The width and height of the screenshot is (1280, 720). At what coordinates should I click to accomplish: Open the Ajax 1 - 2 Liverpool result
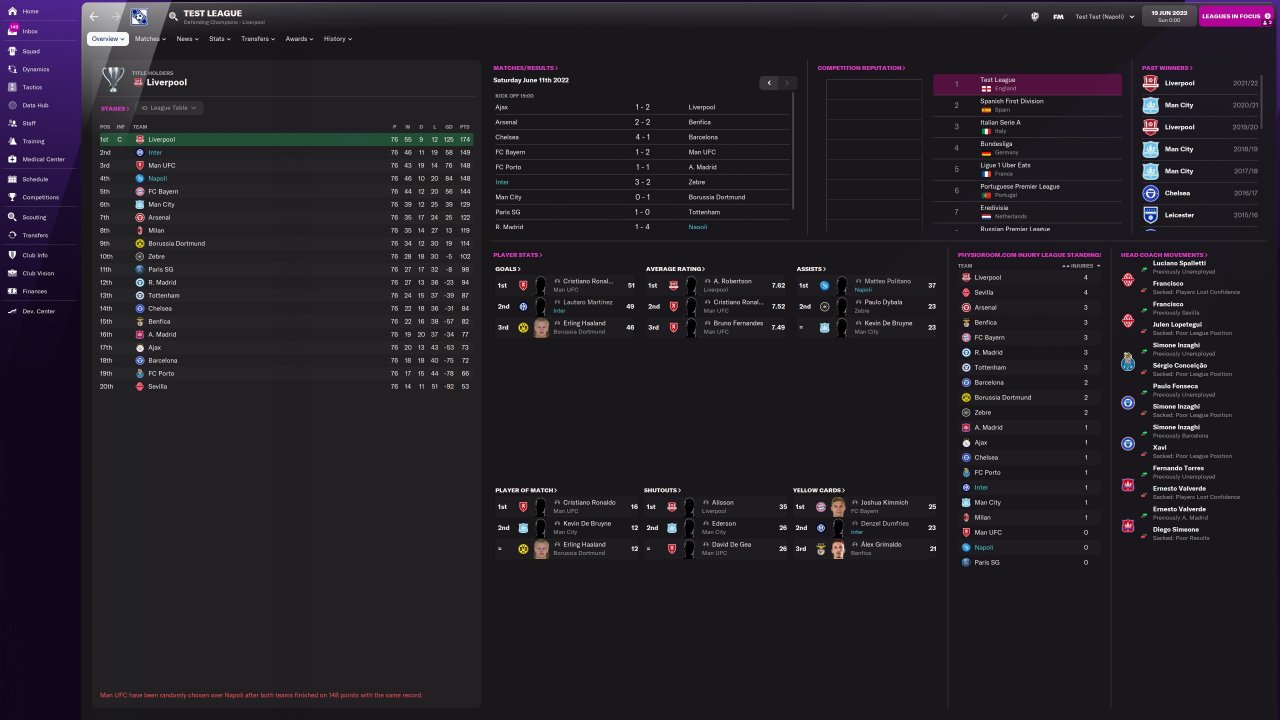641,107
